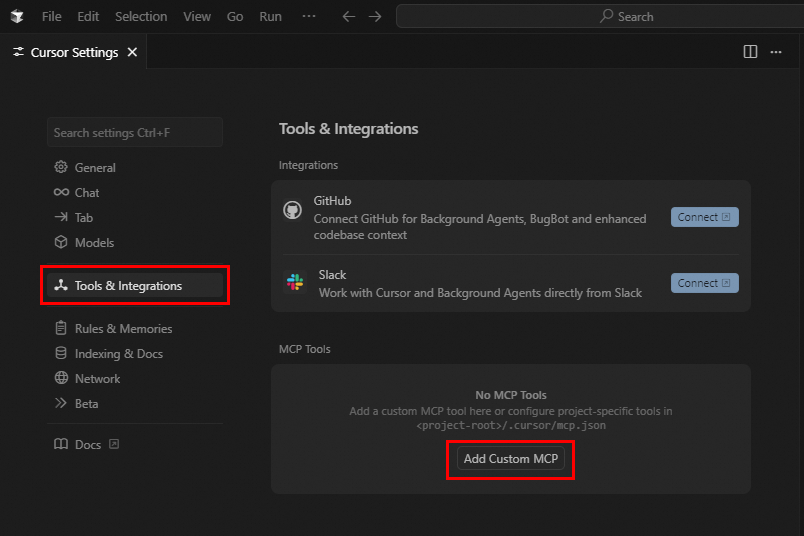Click the GitHub logo icon
Viewport: 804px width, 536px height.
(x=292, y=210)
